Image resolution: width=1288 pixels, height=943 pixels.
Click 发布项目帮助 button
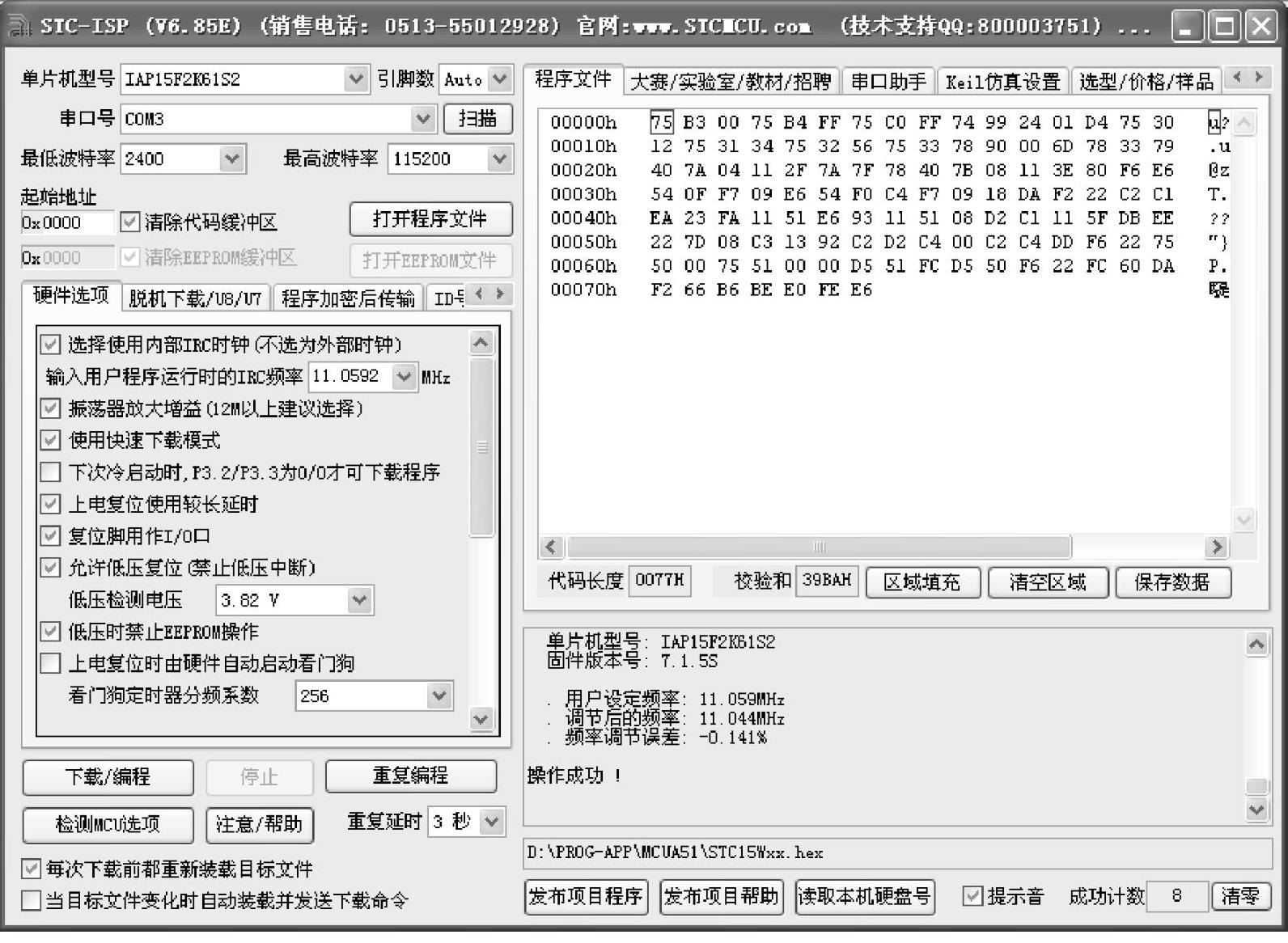tap(721, 897)
